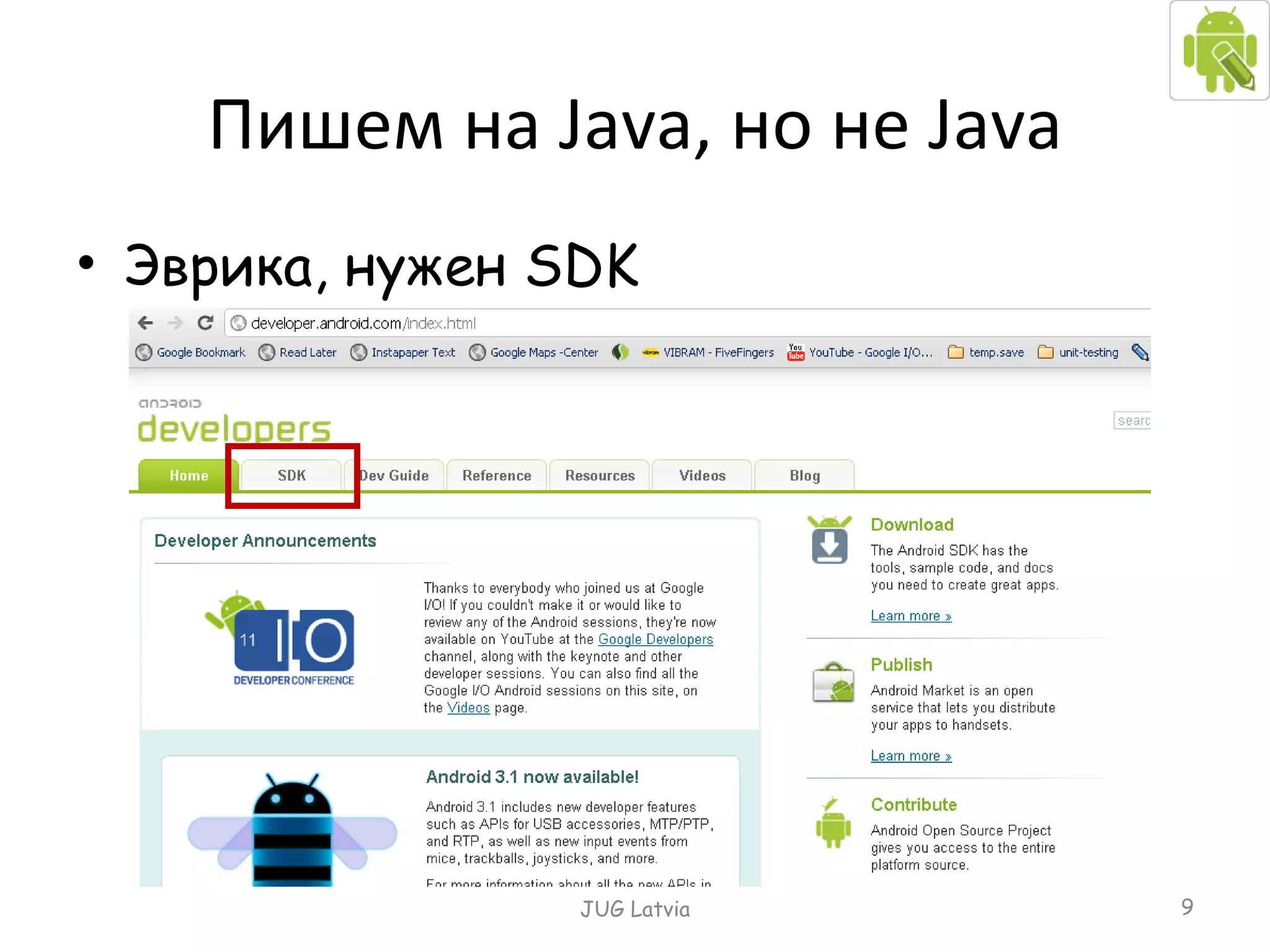
Task: Click the globe icon in the address bar
Action: tap(238, 323)
